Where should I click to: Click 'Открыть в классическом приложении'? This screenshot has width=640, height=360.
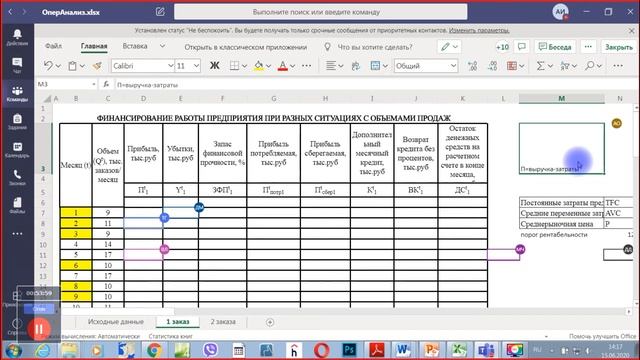(x=246, y=47)
